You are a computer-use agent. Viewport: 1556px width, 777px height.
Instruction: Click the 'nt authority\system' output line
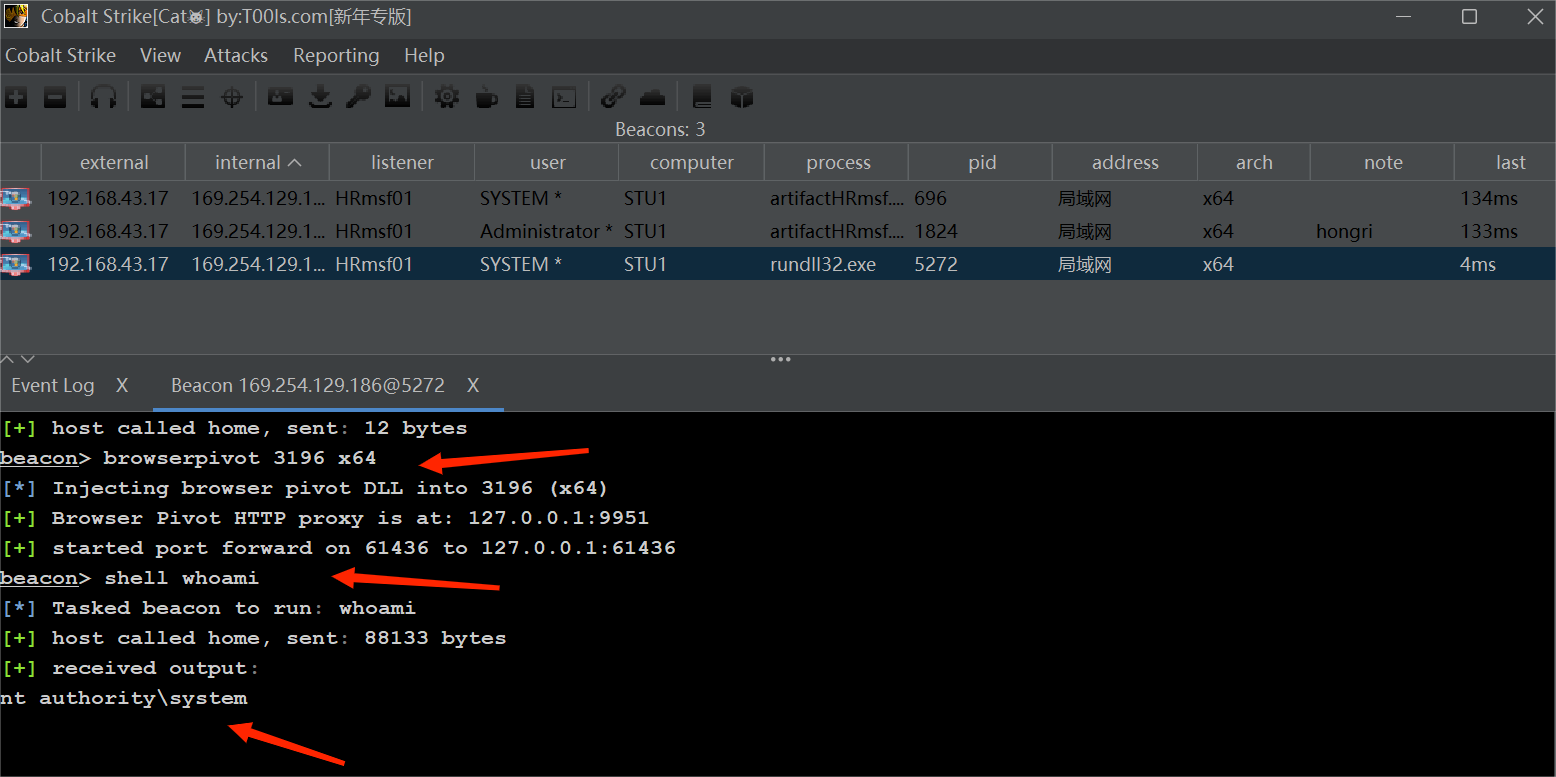[124, 698]
